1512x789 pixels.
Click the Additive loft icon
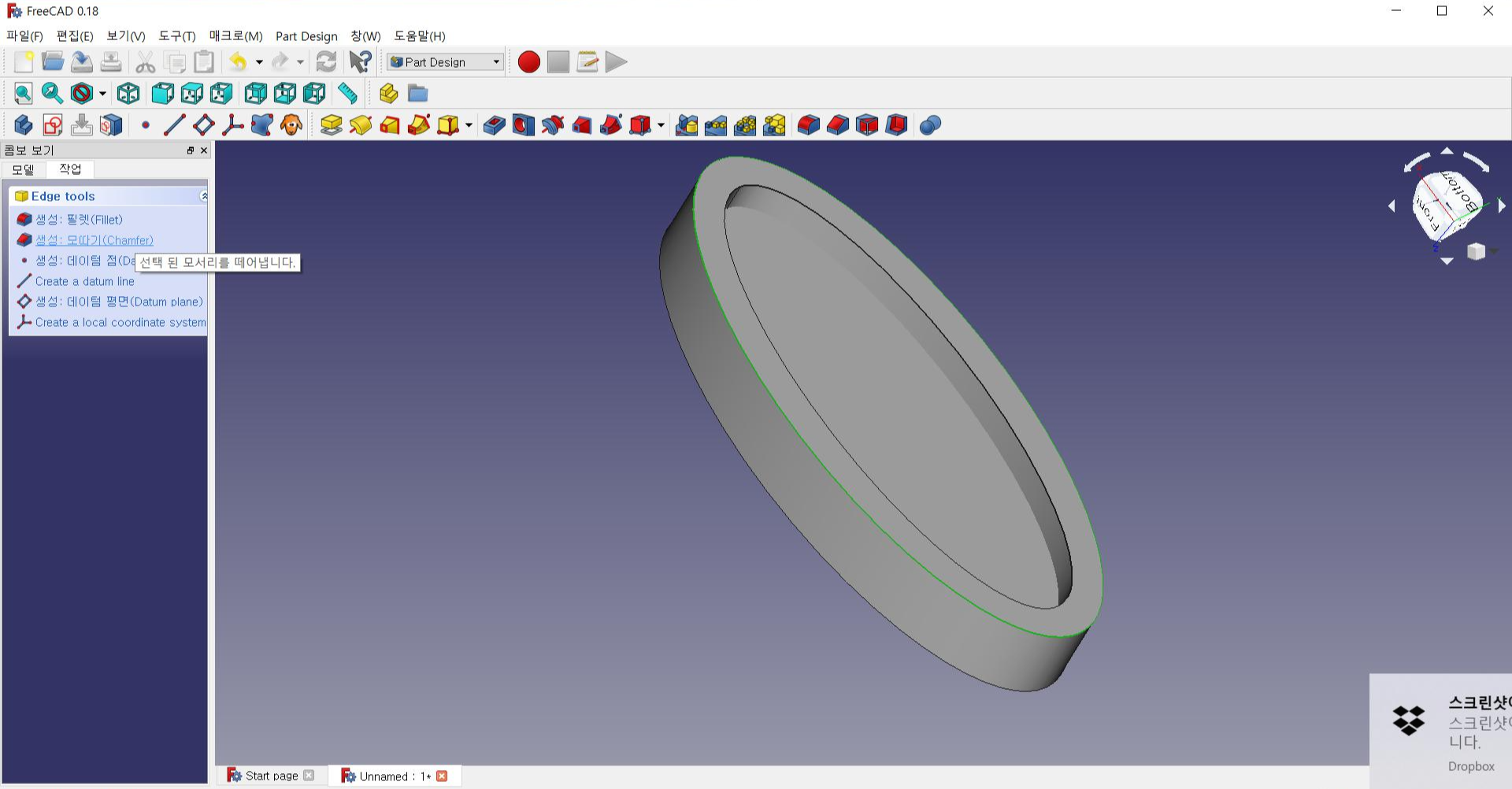[x=390, y=124]
